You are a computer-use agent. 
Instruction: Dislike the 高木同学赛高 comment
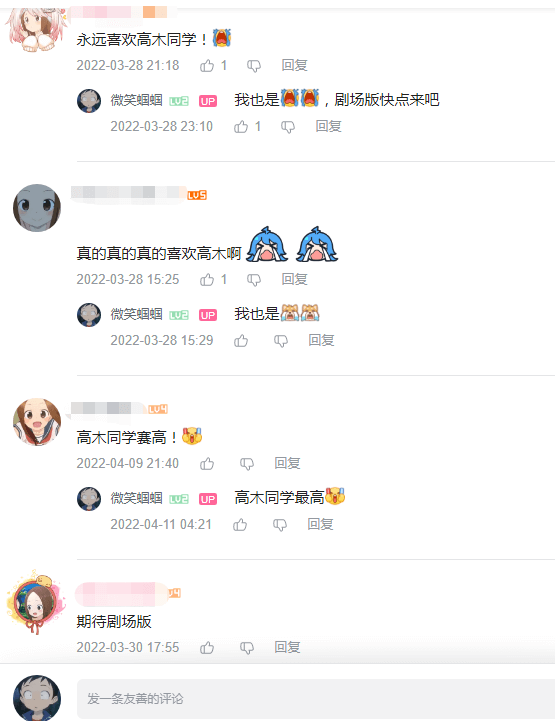click(x=247, y=464)
